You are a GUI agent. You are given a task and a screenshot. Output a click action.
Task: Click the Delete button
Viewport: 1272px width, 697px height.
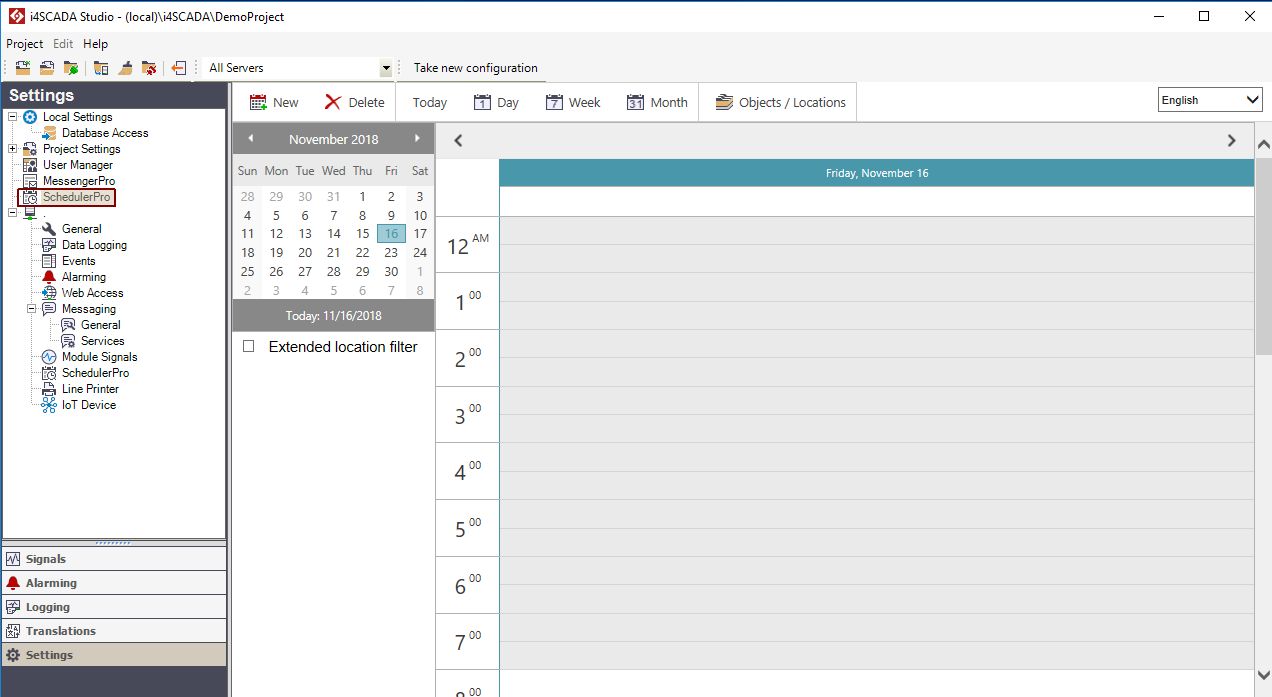pyautogui.click(x=354, y=102)
